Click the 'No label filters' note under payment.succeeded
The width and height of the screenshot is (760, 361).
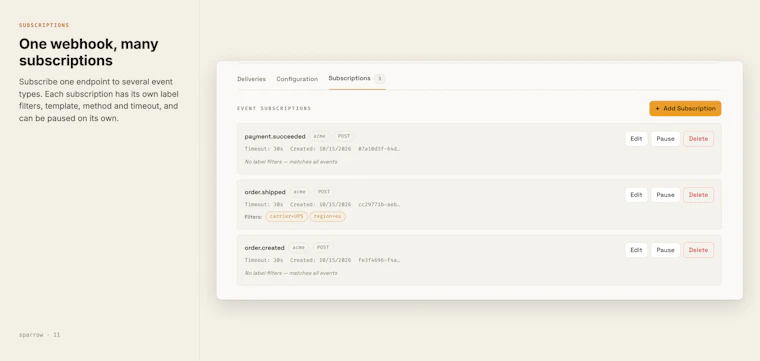291,162
